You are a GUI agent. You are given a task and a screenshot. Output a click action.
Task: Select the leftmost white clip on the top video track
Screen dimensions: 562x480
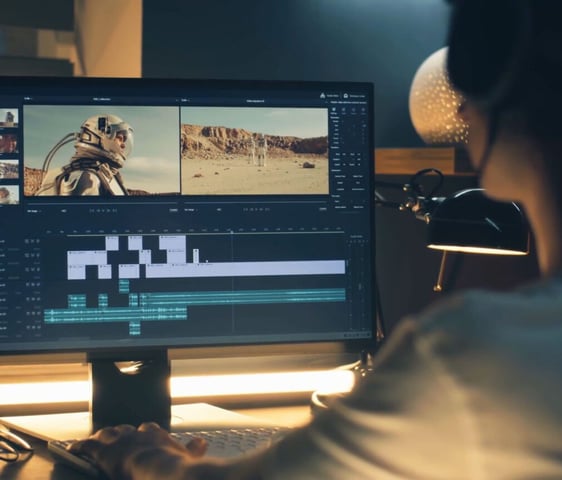(112, 243)
